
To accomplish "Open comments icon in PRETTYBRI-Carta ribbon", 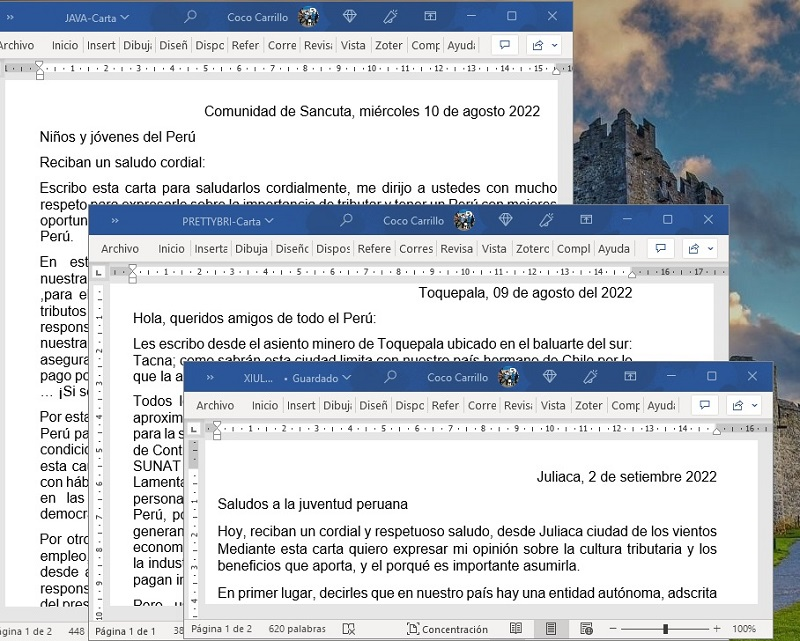I will tap(659, 249).
